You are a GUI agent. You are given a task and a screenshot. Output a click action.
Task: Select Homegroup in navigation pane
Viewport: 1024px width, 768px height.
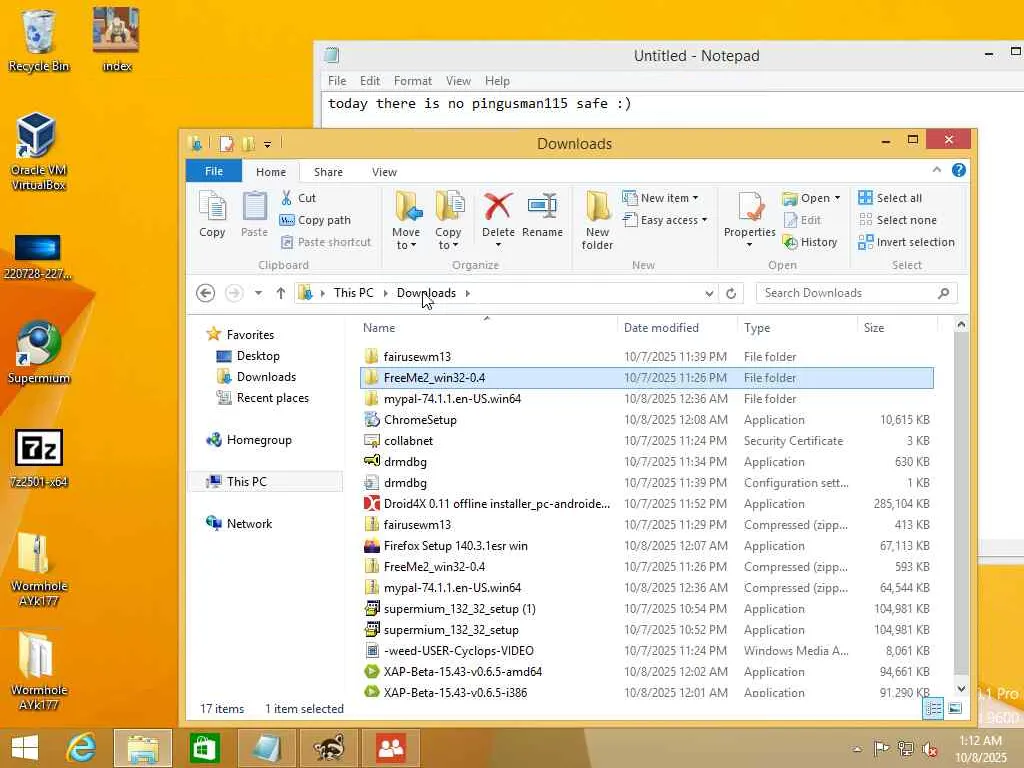[249, 440]
